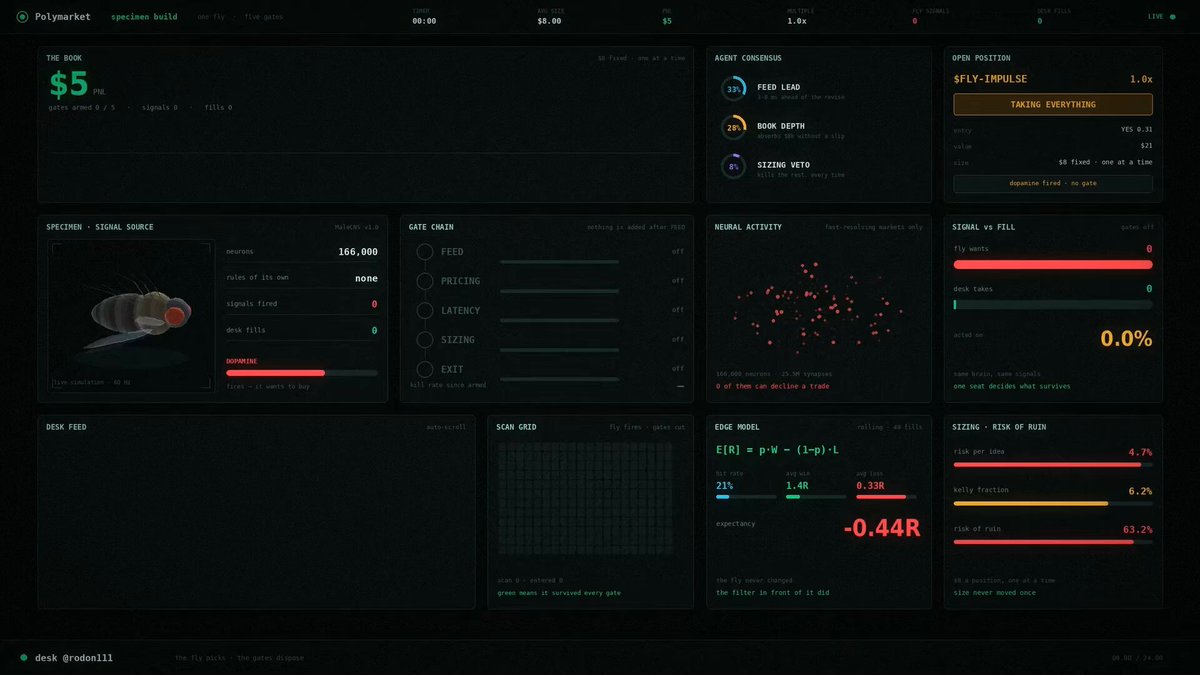Toggle the PRICING gate circle

(424, 281)
